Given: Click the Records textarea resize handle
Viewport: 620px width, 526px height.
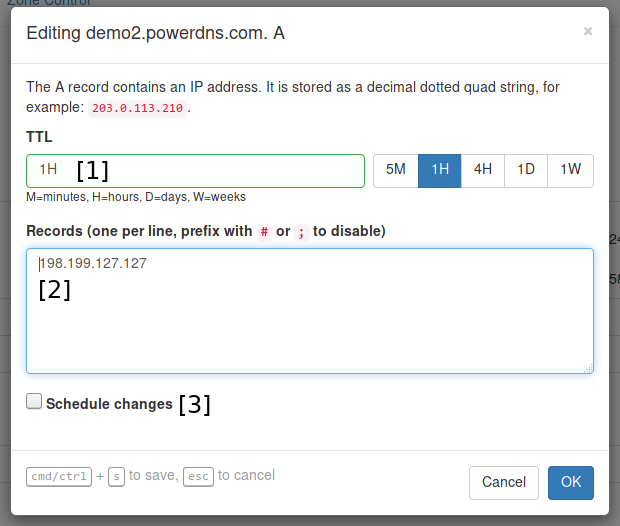Looking at the screenshot, I should pos(588,368).
